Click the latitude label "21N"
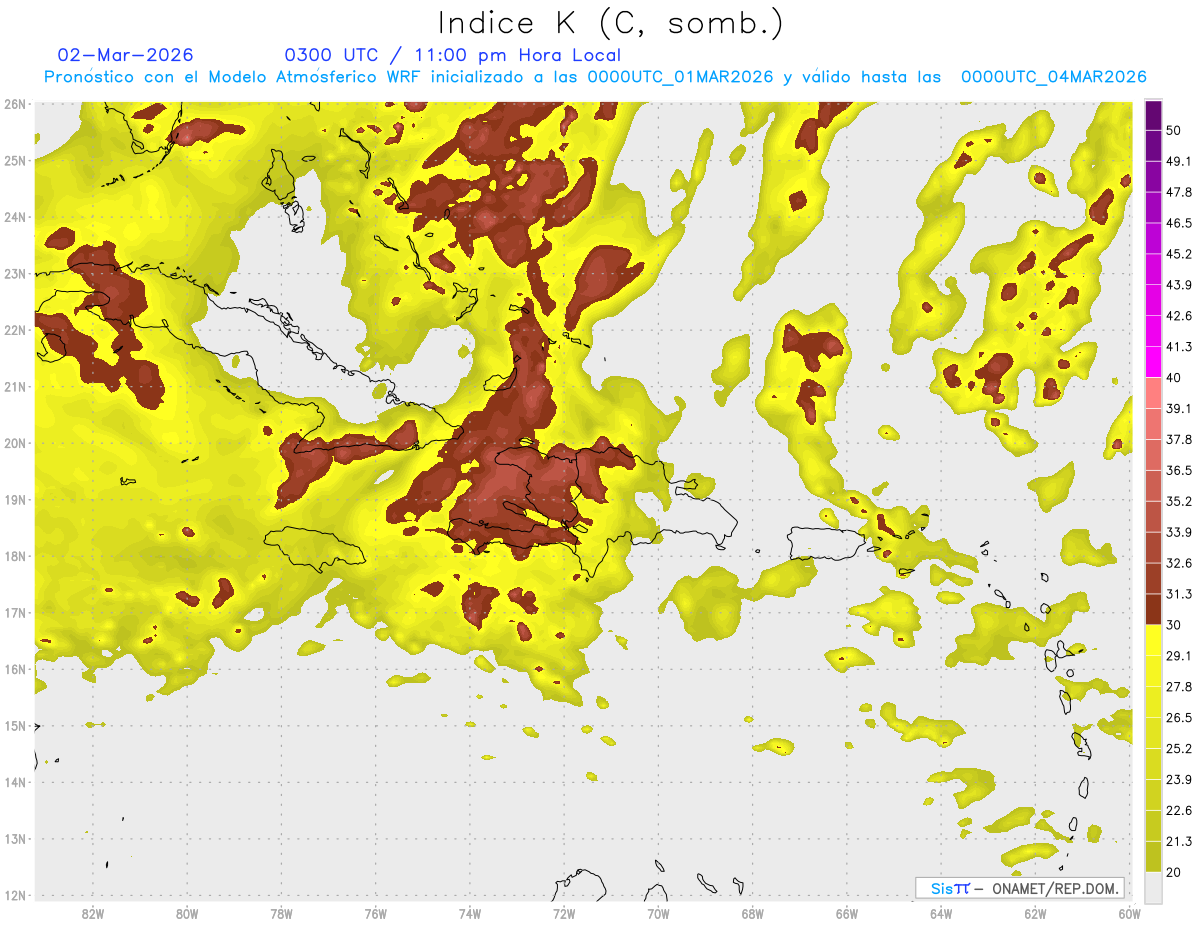 [x=15, y=387]
